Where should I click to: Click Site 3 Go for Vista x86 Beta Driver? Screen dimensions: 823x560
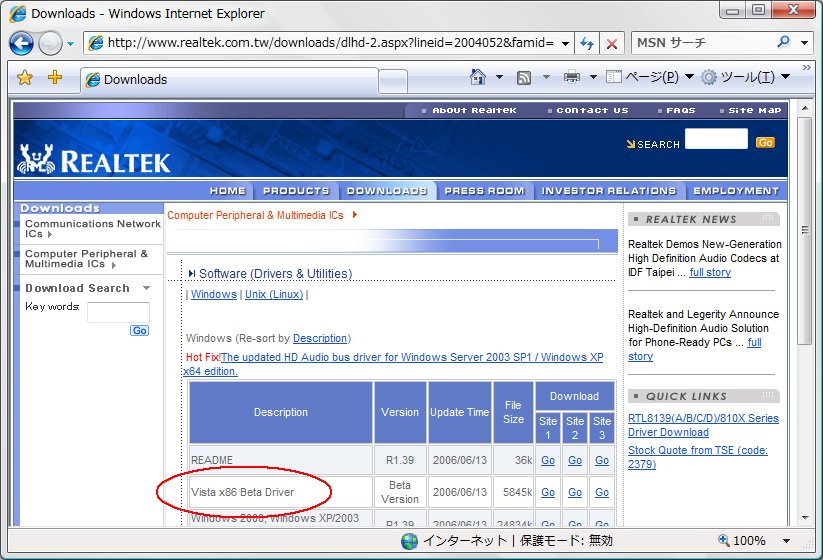(x=602, y=492)
